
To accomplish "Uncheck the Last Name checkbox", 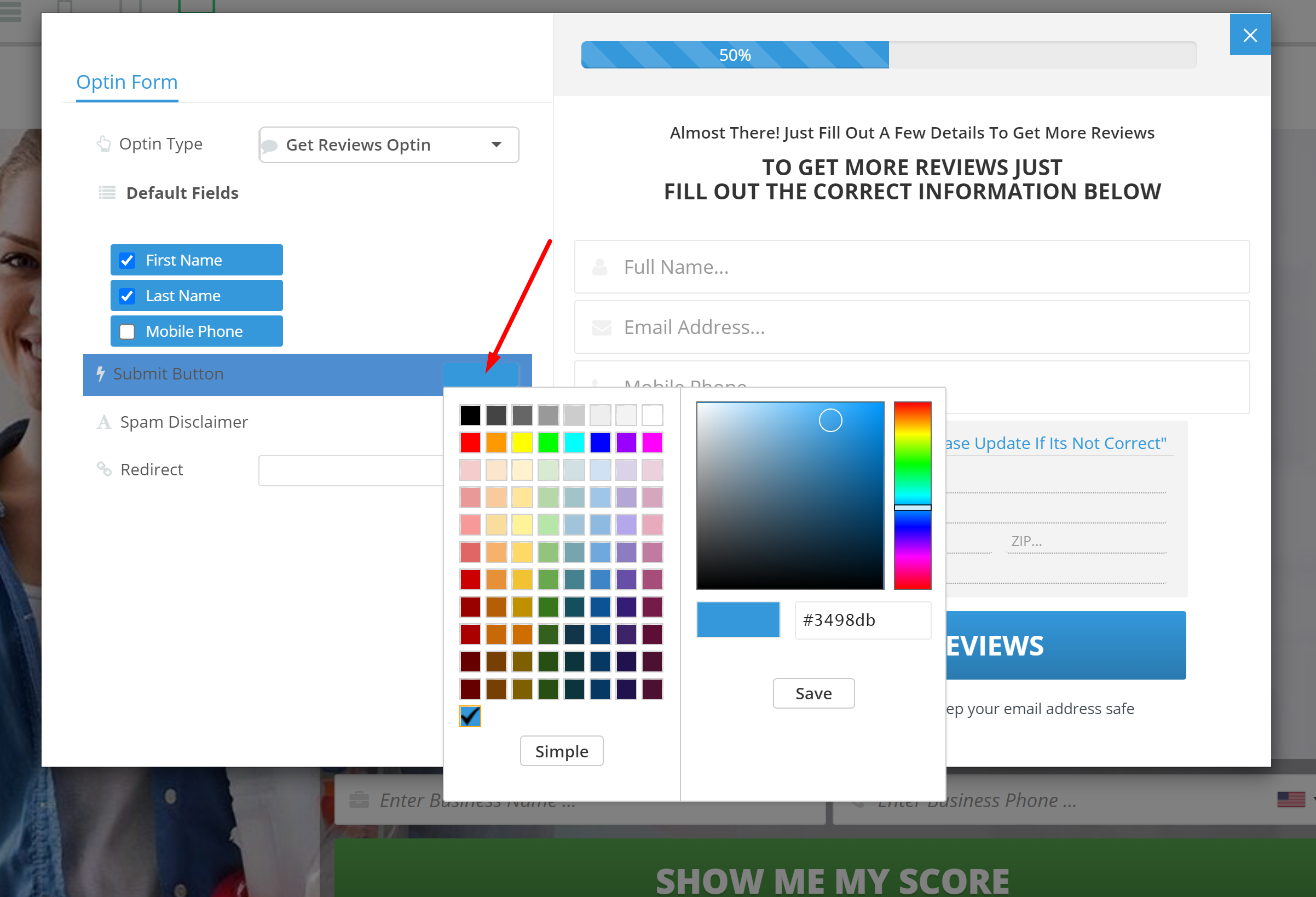I will click(128, 296).
